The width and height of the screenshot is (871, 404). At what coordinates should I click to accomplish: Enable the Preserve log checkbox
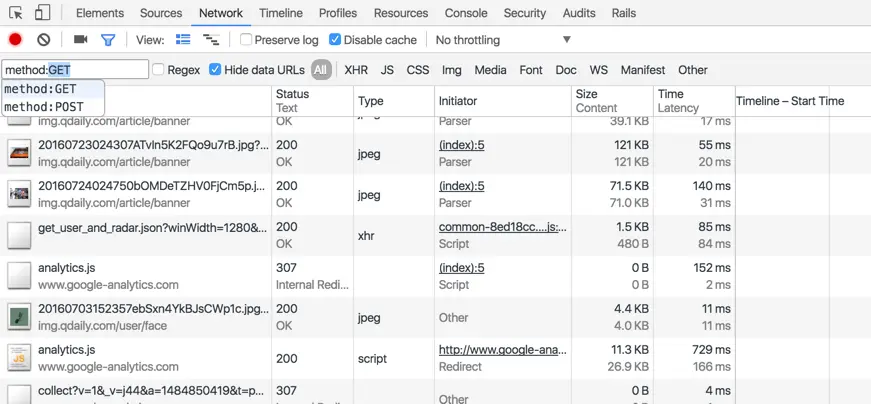246,39
